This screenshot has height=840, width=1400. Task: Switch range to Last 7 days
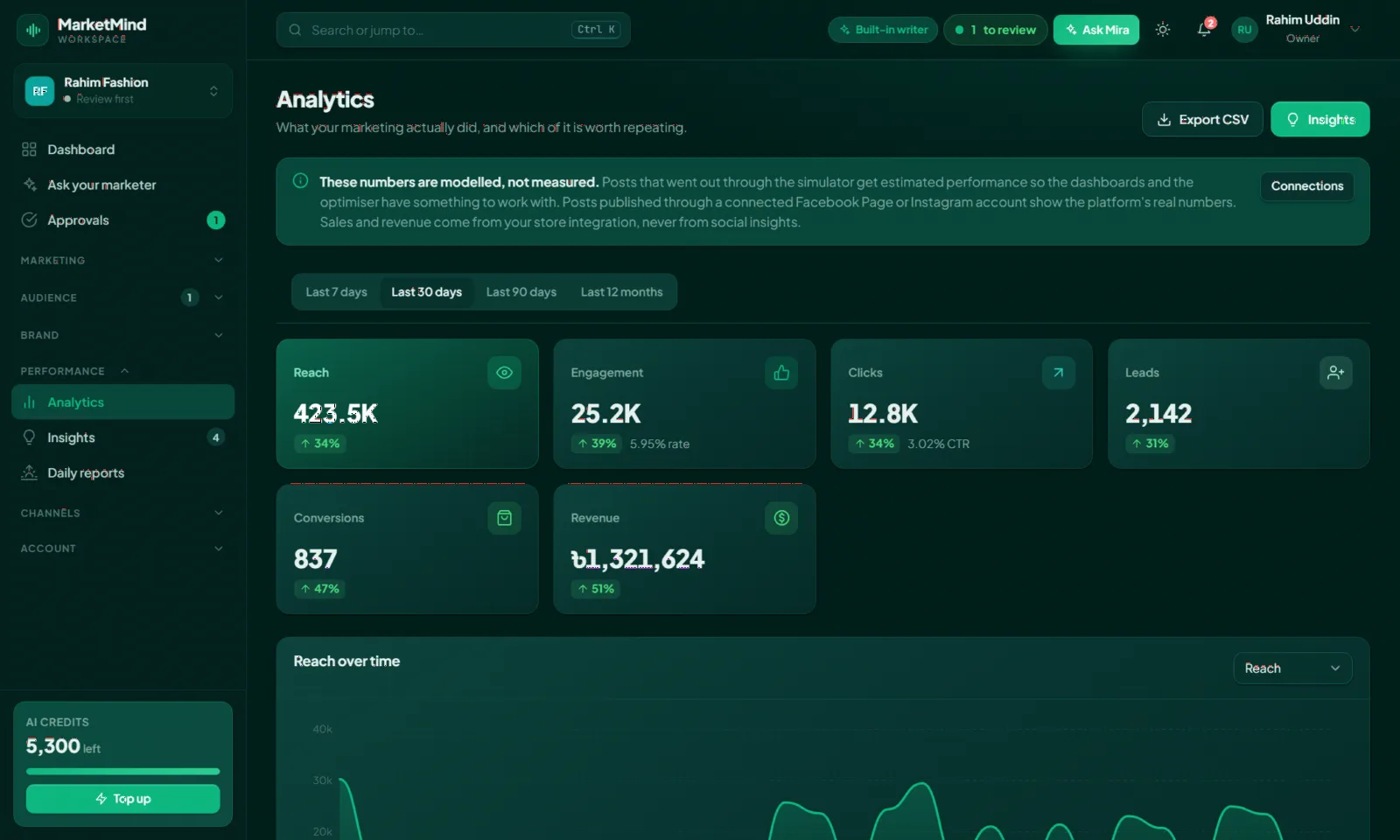(x=337, y=292)
